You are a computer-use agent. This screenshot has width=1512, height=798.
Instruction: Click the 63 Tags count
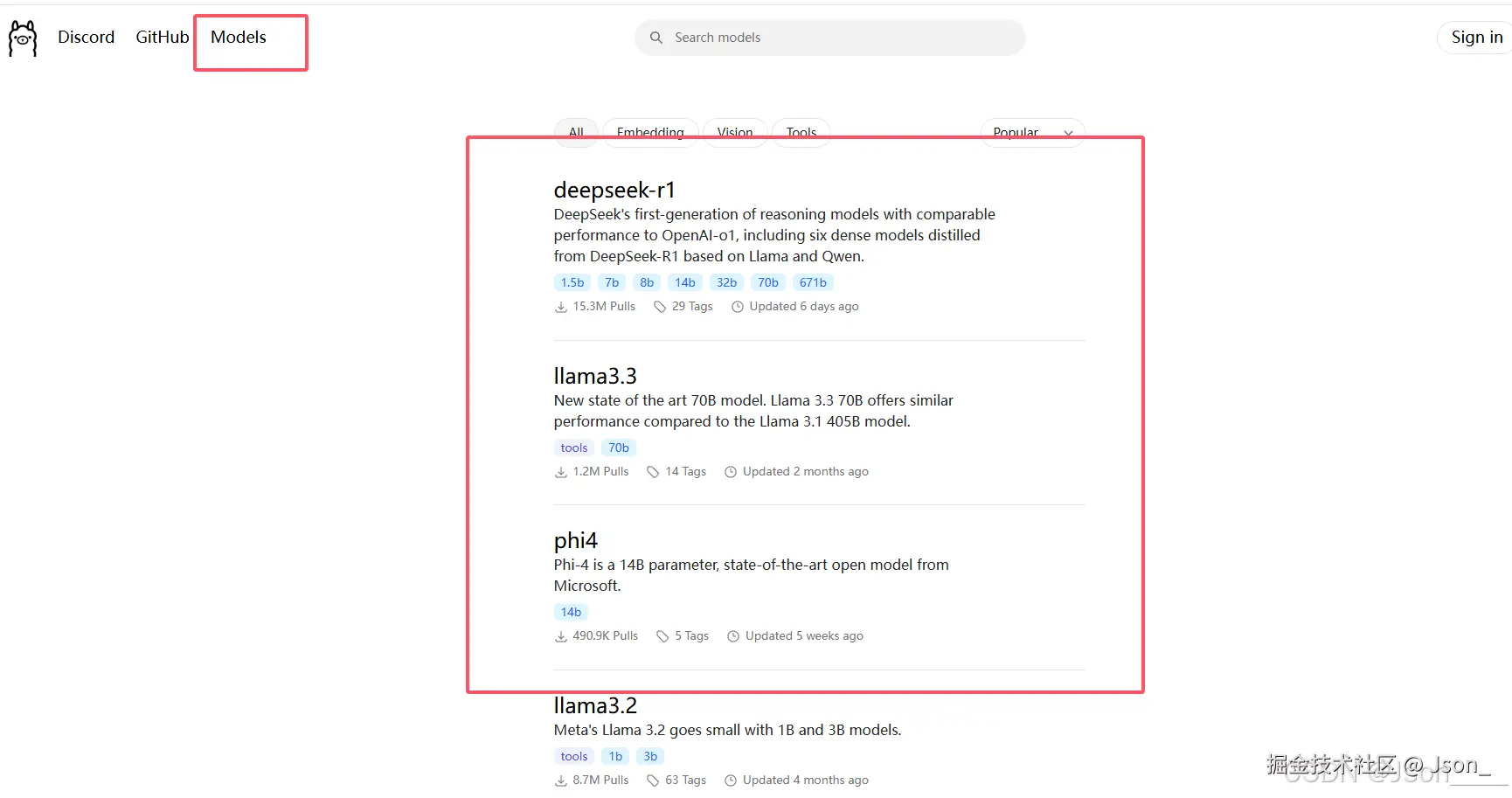(x=686, y=781)
